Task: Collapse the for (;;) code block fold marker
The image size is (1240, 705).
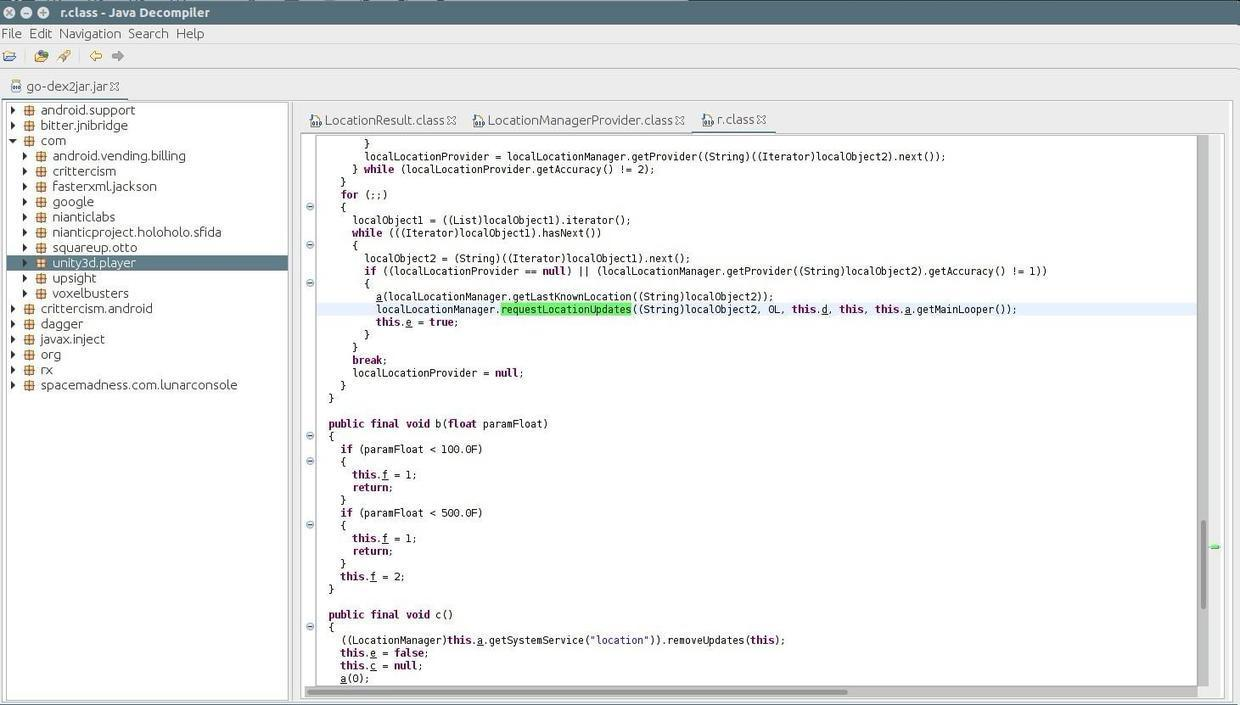Action: tap(310, 207)
